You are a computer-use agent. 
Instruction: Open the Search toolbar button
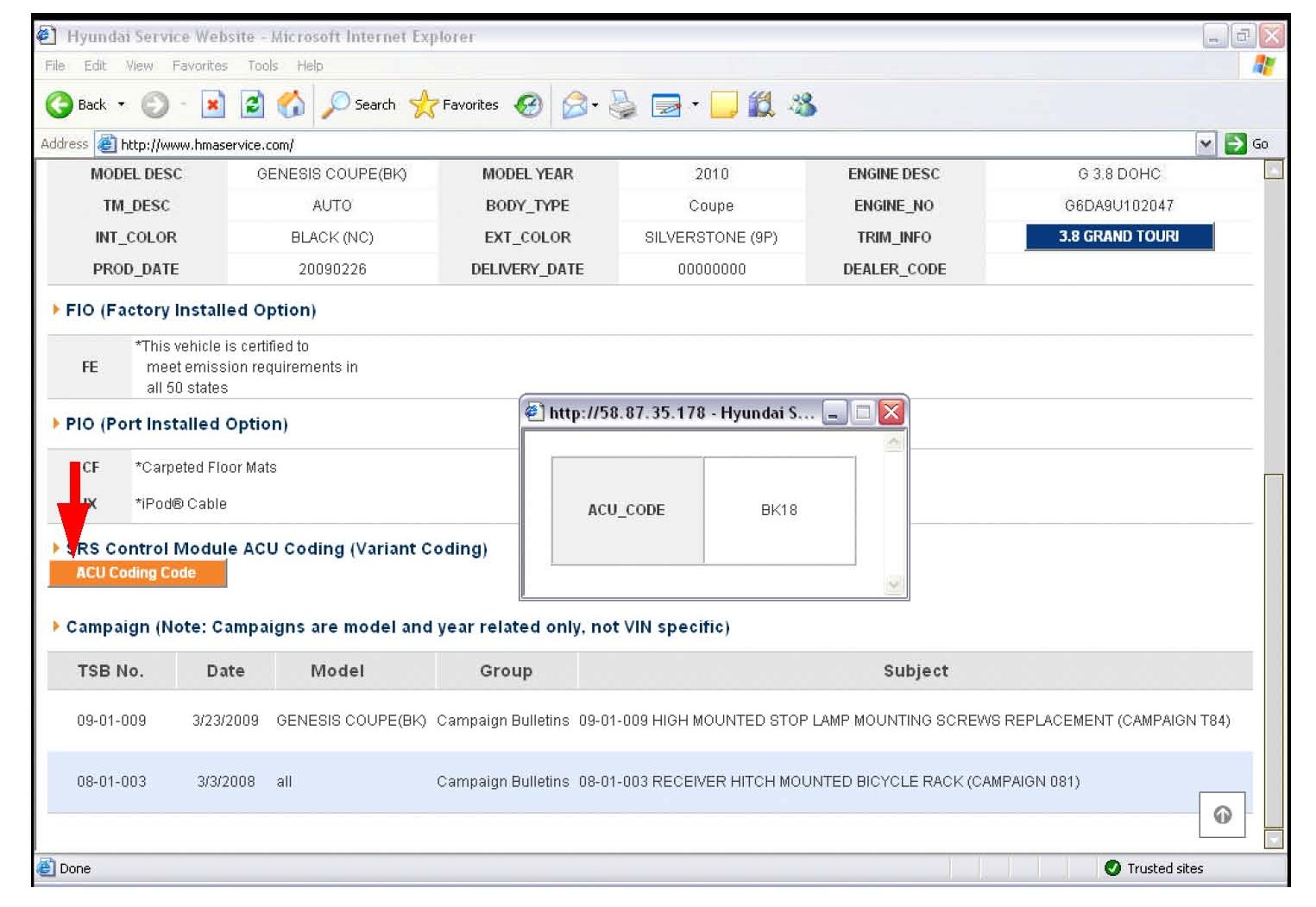point(359,105)
